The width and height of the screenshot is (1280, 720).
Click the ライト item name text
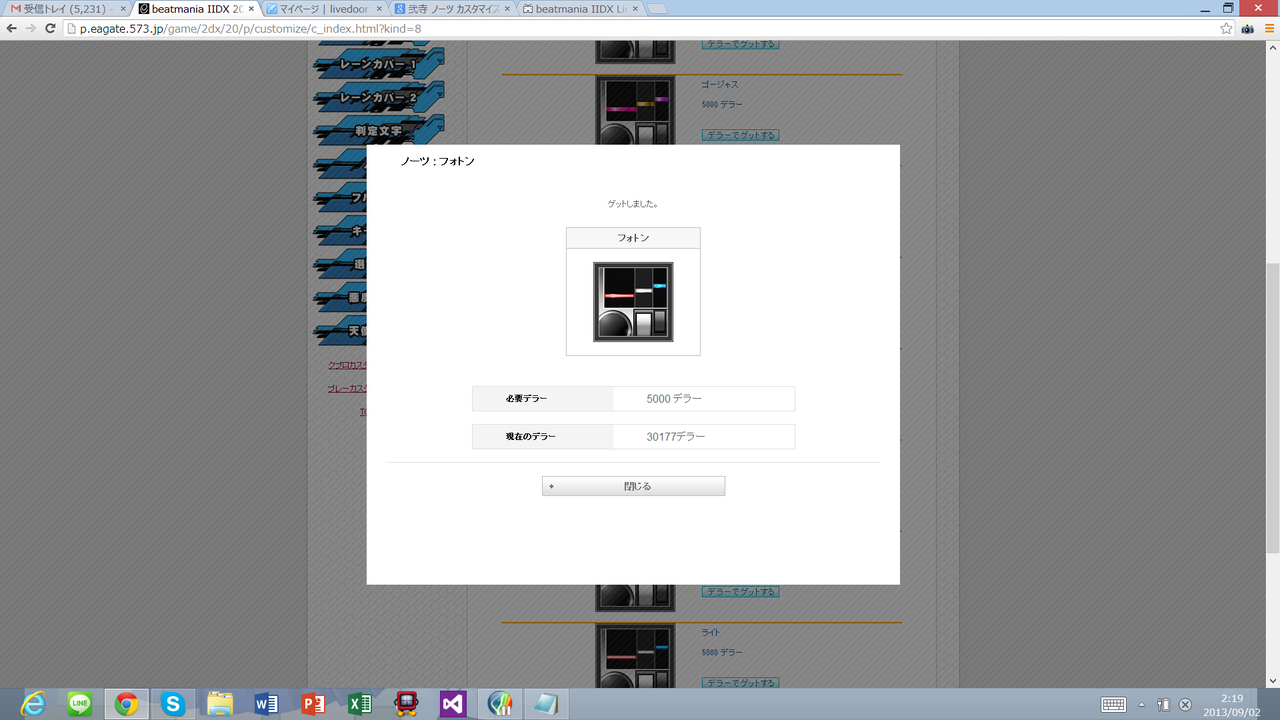click(711, 633)
